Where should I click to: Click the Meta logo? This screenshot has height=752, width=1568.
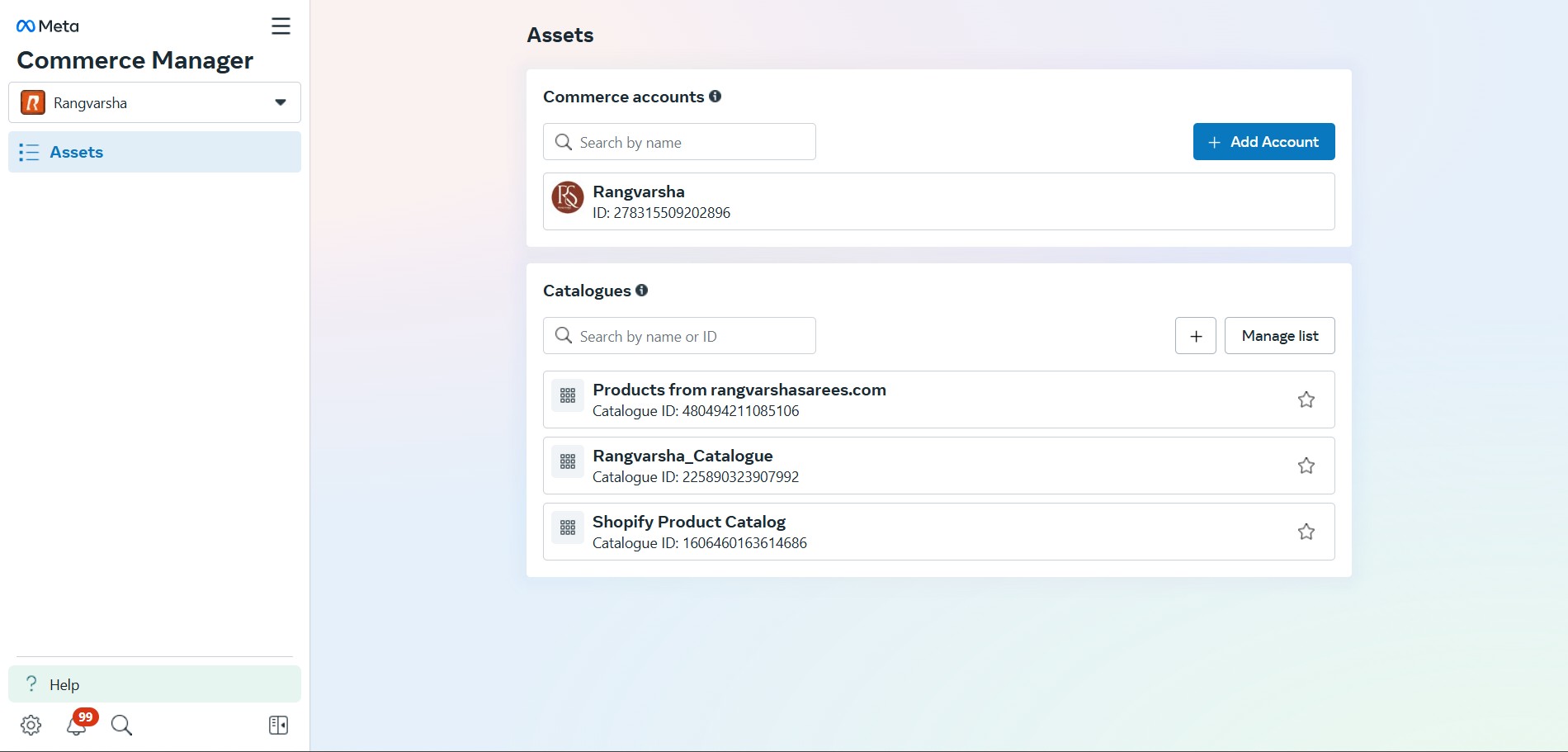(x=48, y=26)
